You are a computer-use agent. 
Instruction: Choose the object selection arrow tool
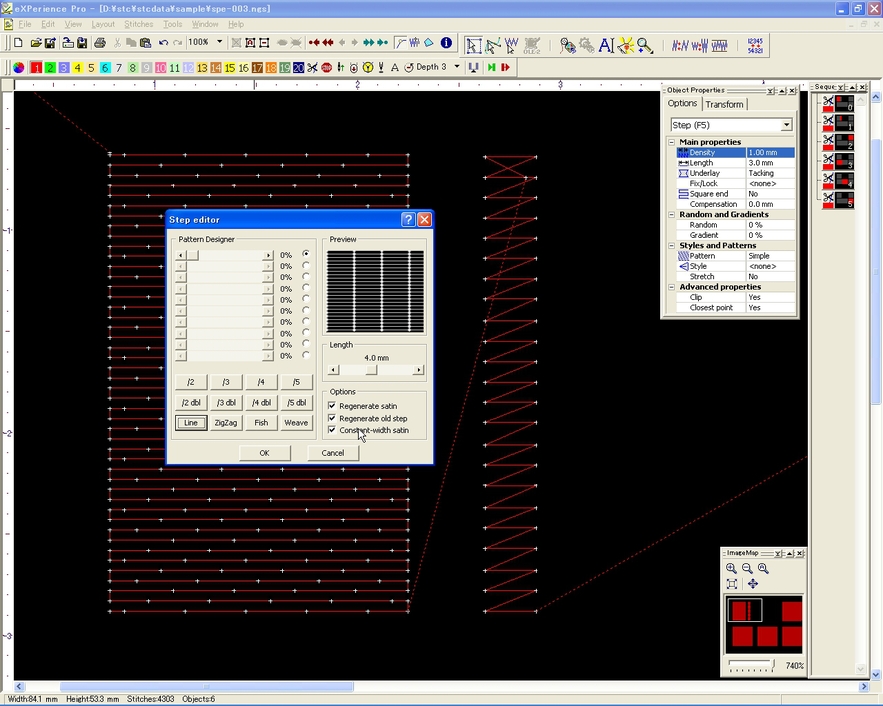tap(474, 45)
